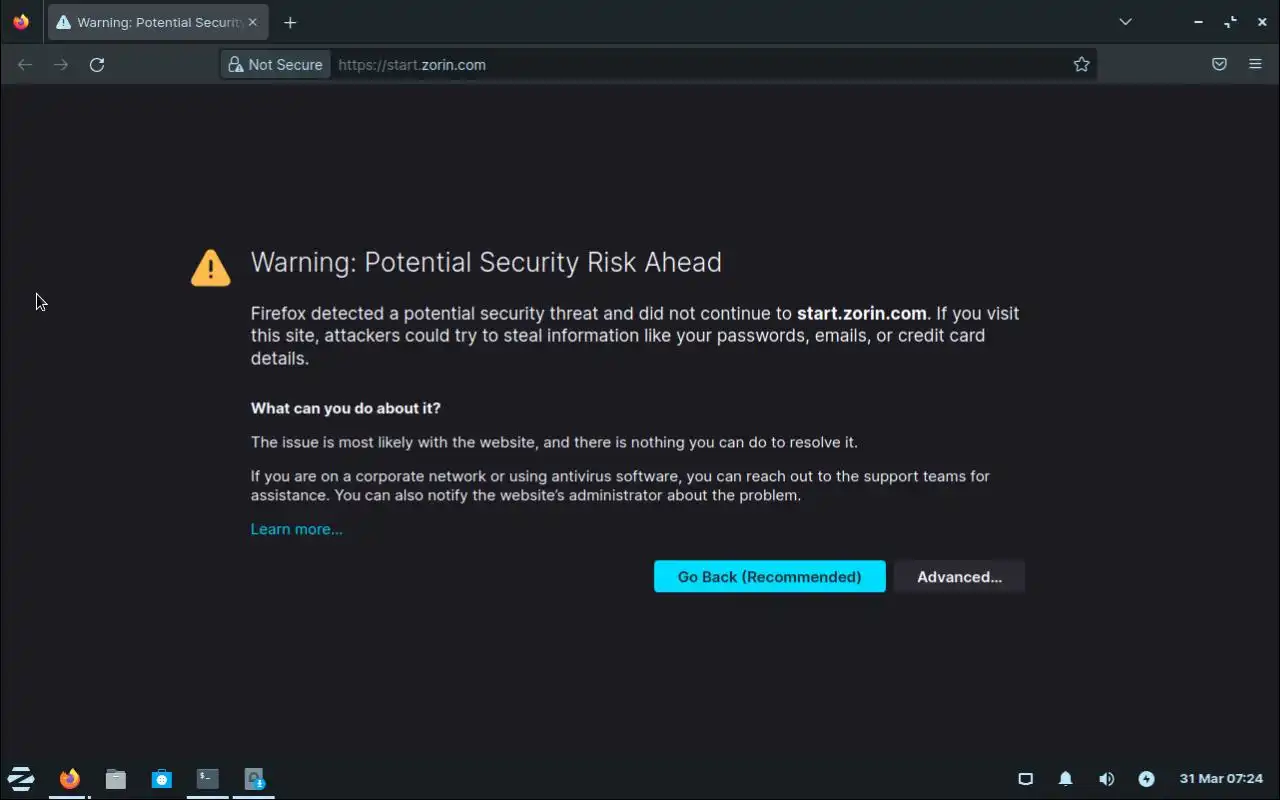Go back one page with the back arrow

click(x=25, y=64)
